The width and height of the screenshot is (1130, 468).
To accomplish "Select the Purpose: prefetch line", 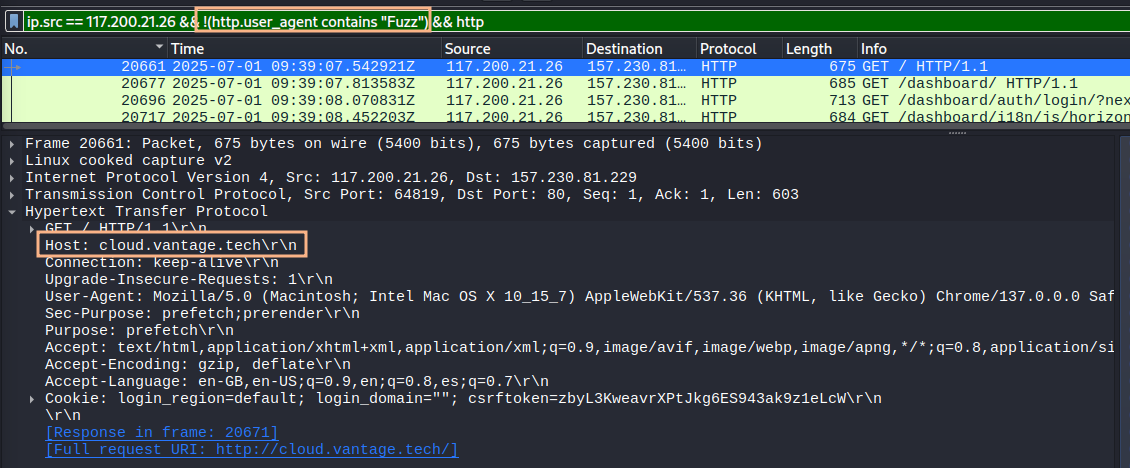I will (x=139, y=330).
